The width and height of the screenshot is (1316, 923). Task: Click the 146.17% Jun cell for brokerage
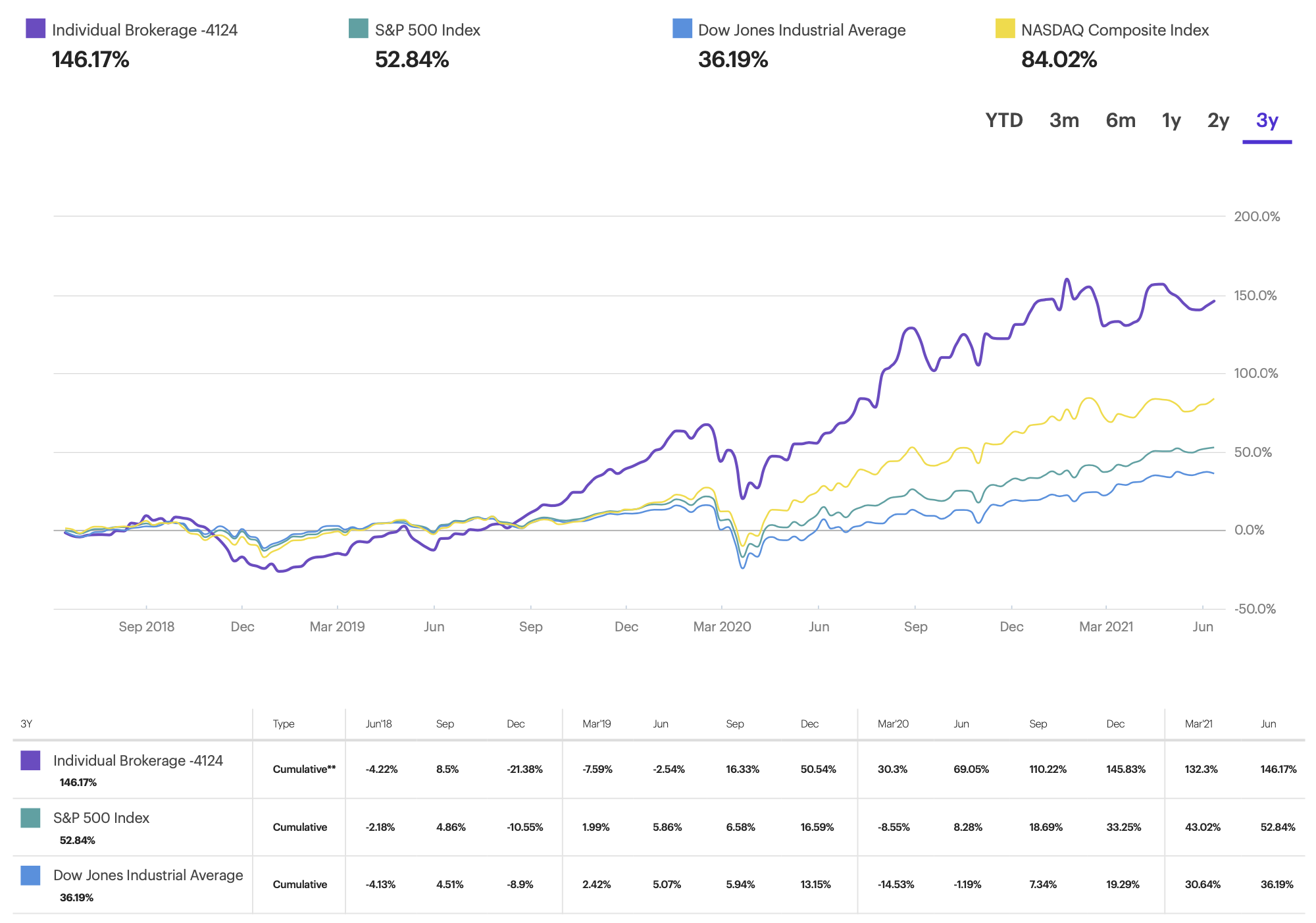(x=1278, y=769)
